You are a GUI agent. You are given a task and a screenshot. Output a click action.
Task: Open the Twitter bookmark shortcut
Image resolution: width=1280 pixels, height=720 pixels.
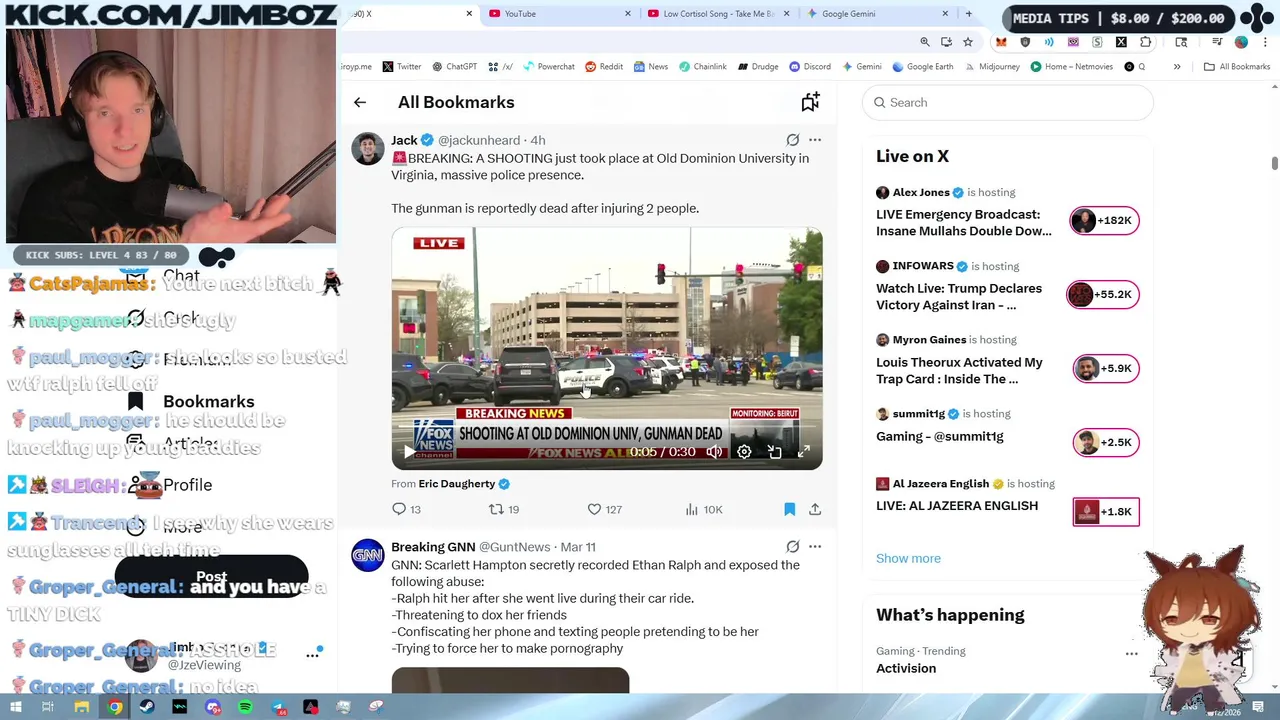tap(402, 67)
